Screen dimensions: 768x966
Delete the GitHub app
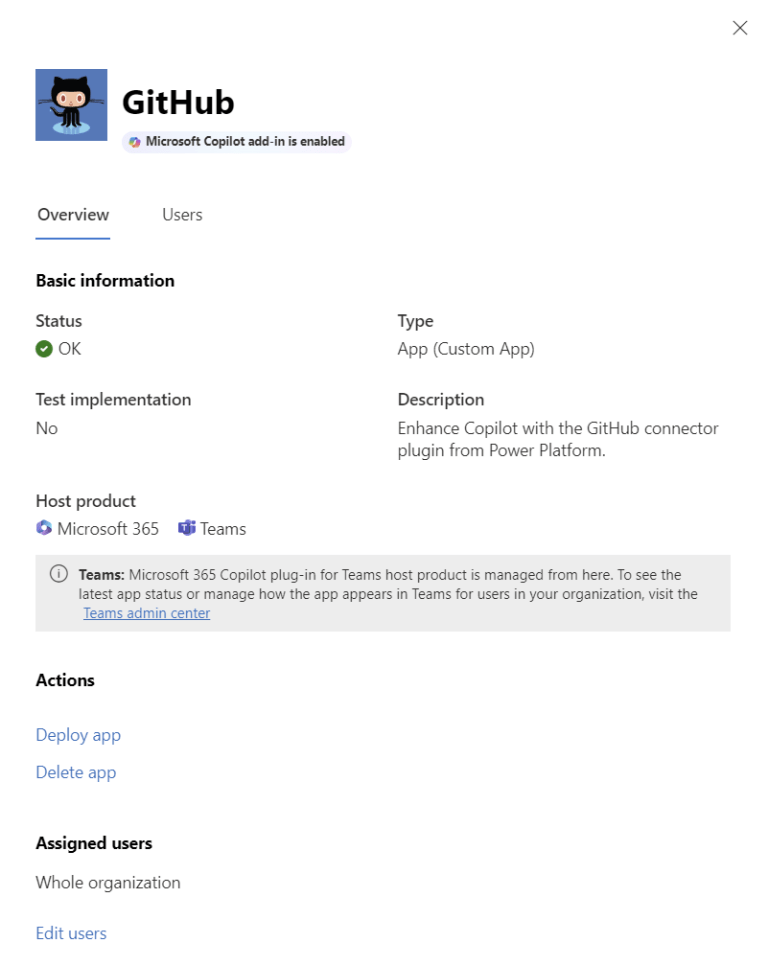[x=75, y=772]
